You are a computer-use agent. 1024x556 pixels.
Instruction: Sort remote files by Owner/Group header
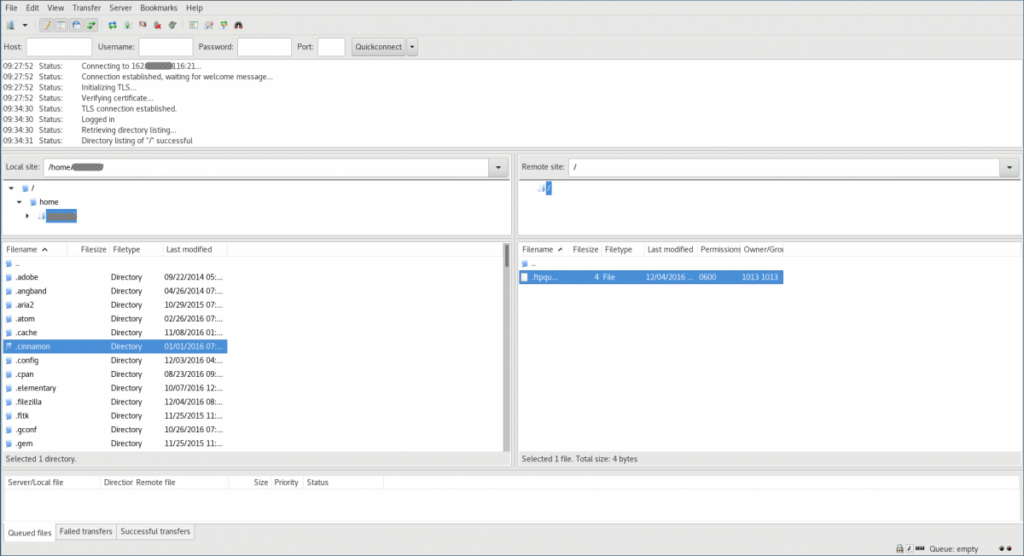point(763,250)
